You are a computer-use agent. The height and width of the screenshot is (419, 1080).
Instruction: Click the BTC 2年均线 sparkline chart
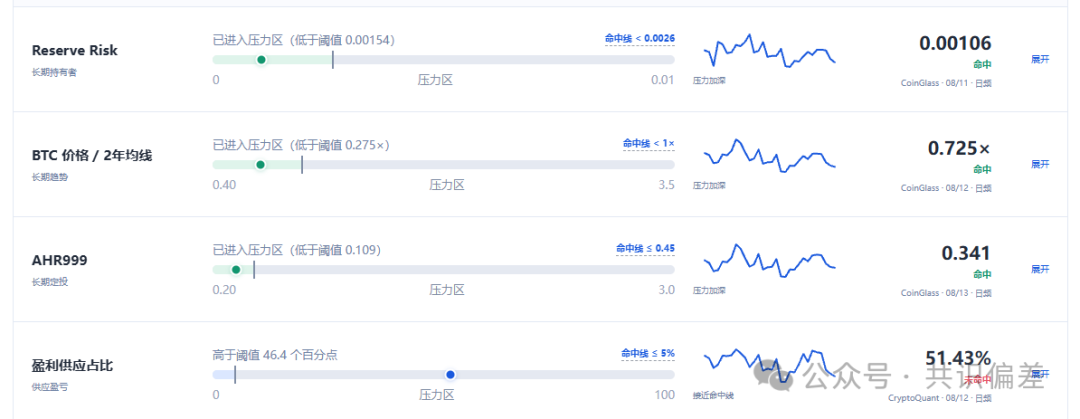[769, 155]
